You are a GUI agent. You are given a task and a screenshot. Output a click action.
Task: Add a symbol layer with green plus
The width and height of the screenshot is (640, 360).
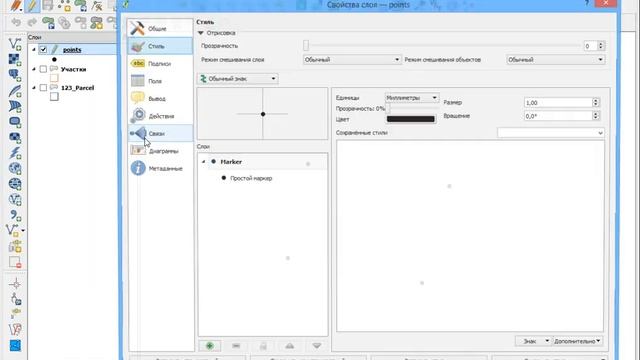pyautogui.click(x=209, y=346)
